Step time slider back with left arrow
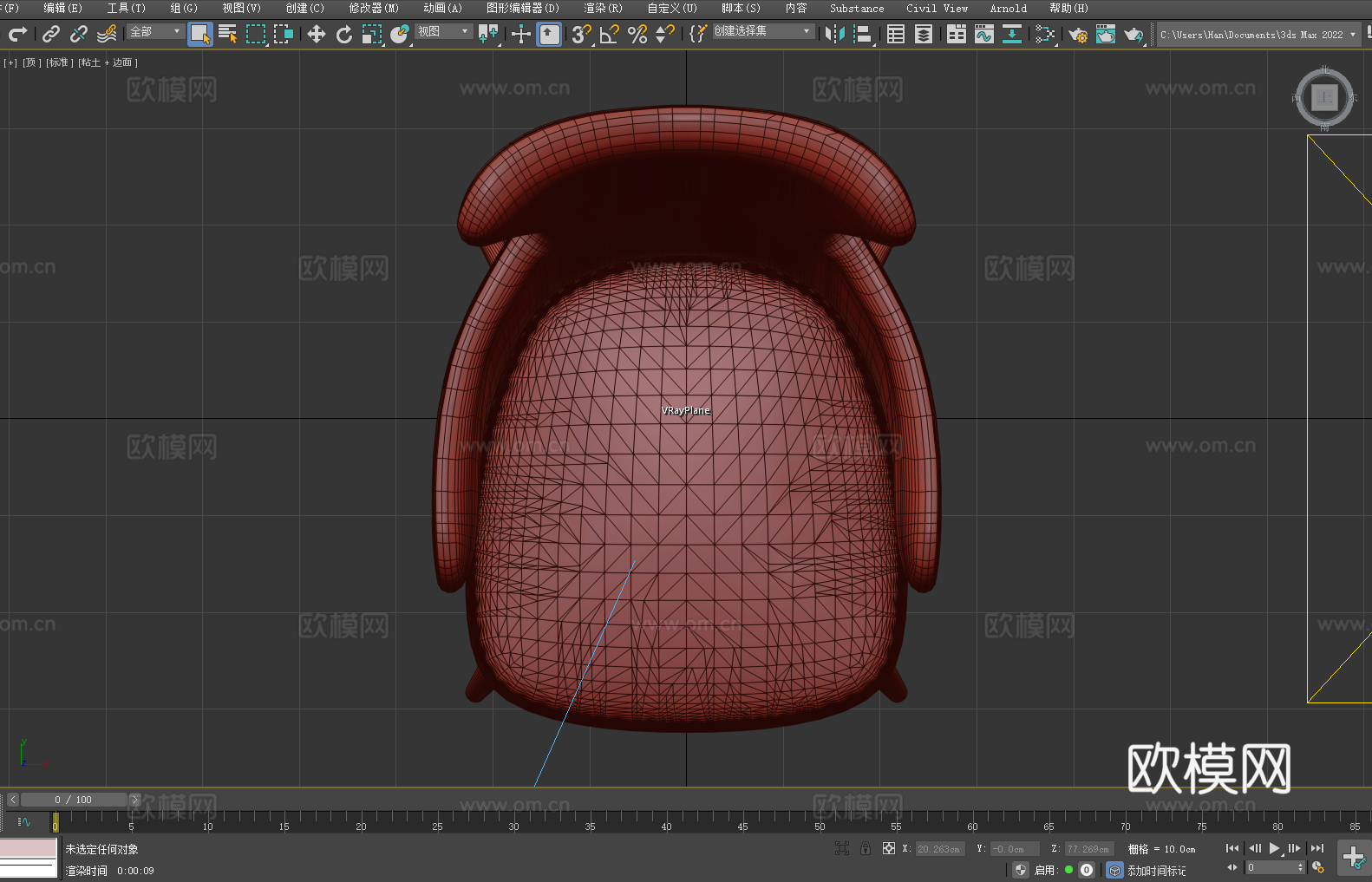This screenshot has height=882, width=1372. coord(12,800)
